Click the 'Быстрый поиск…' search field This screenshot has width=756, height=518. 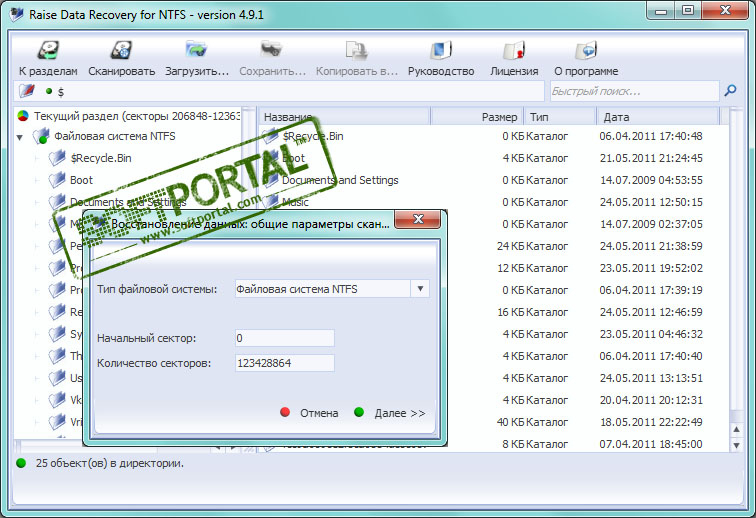pyautogui.click(x=634, y=91)
